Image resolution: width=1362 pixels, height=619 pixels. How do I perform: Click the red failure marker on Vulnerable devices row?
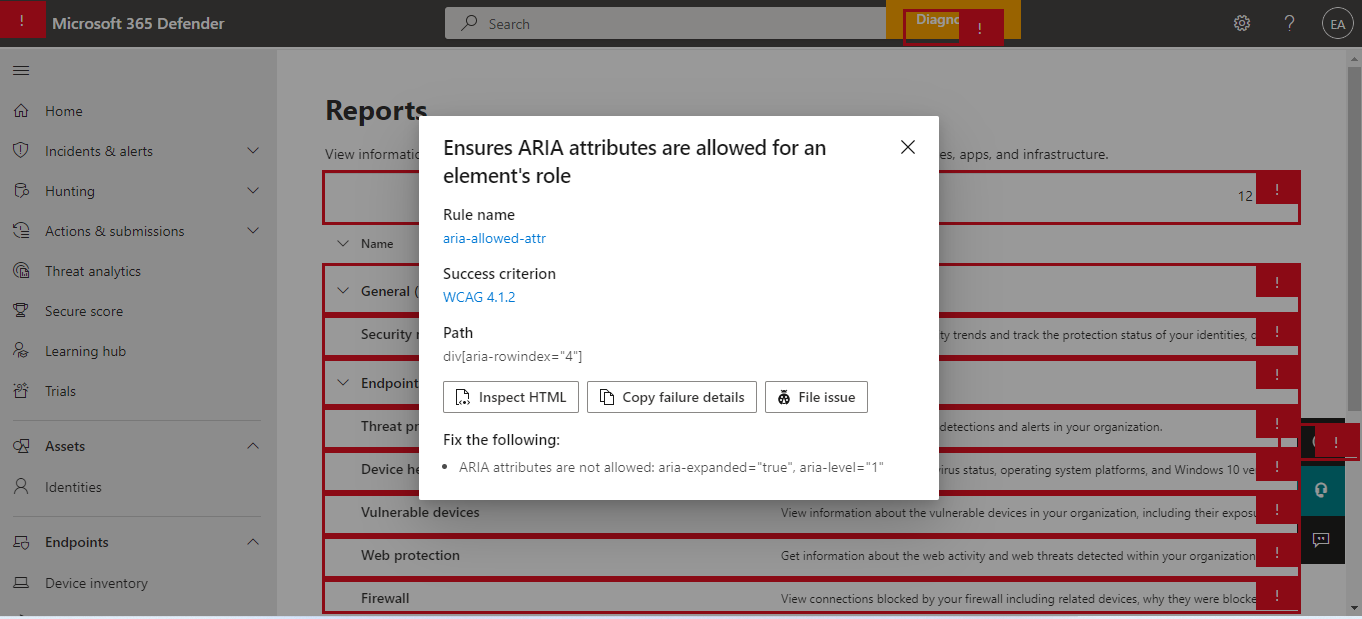tap(1277, 510)
